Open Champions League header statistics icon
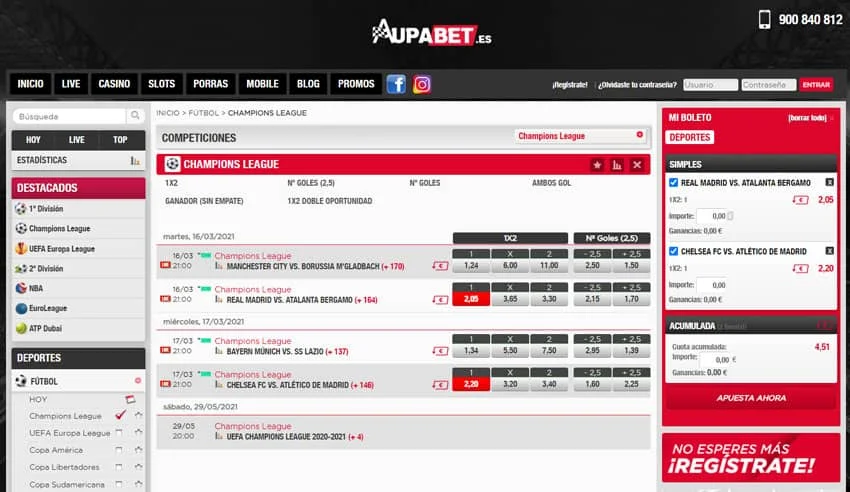Screen dimensions: 850x492 [x=617, y=165]
